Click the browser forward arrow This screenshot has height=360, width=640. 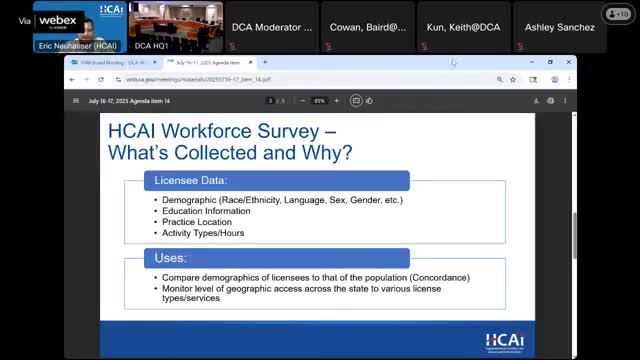point(87,80)
